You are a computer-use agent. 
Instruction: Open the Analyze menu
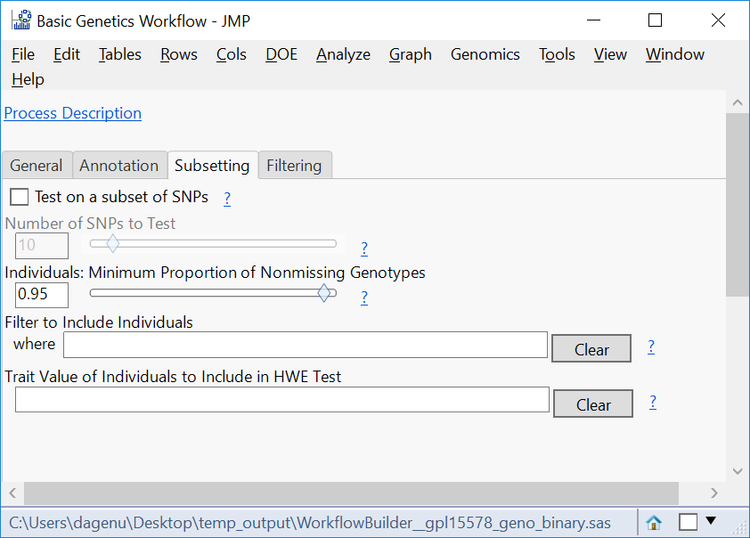pos(343,54)
